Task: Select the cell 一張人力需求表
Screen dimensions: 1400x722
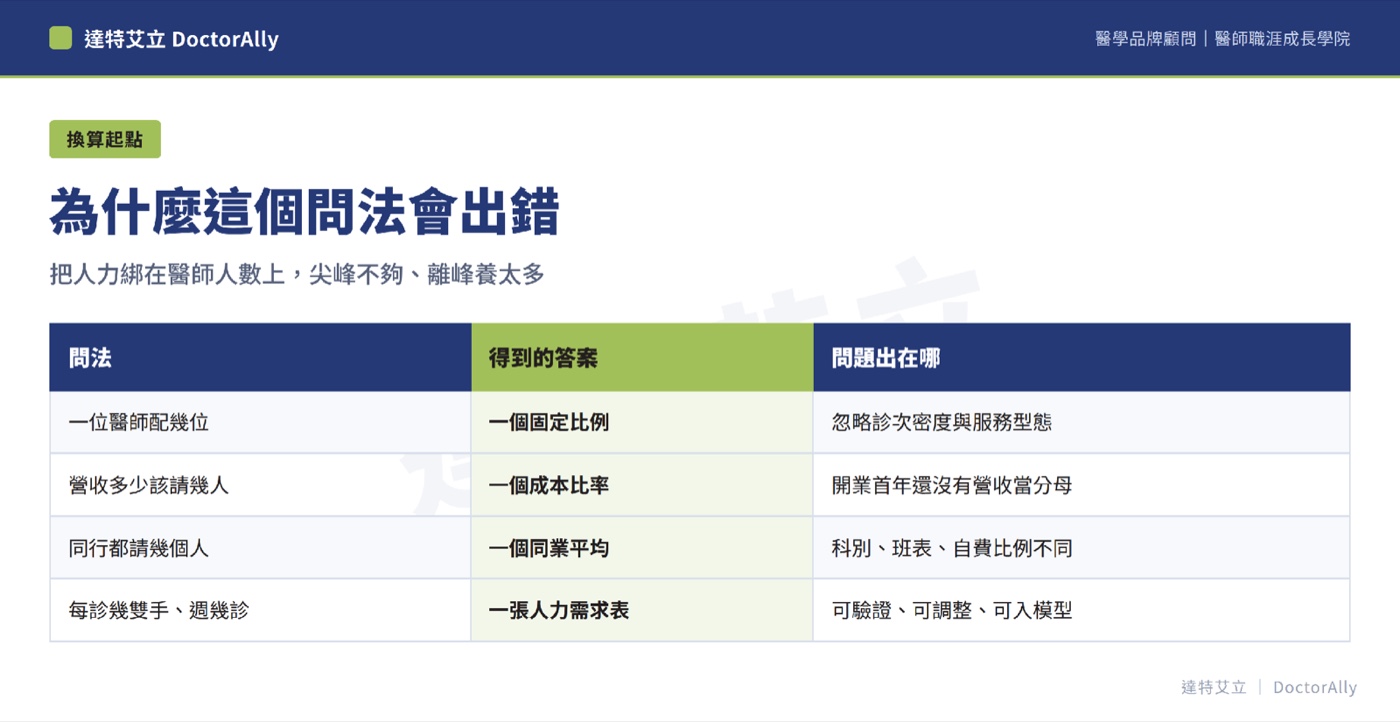Action: pos(642,610)
